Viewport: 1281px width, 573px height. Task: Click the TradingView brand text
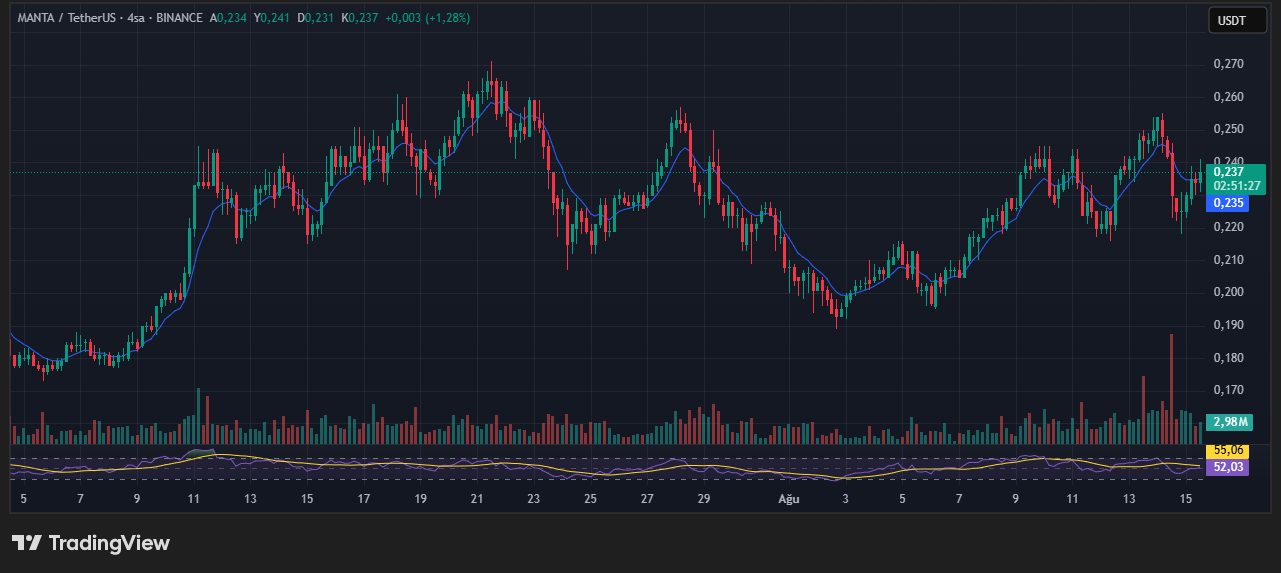click(110, 543)
